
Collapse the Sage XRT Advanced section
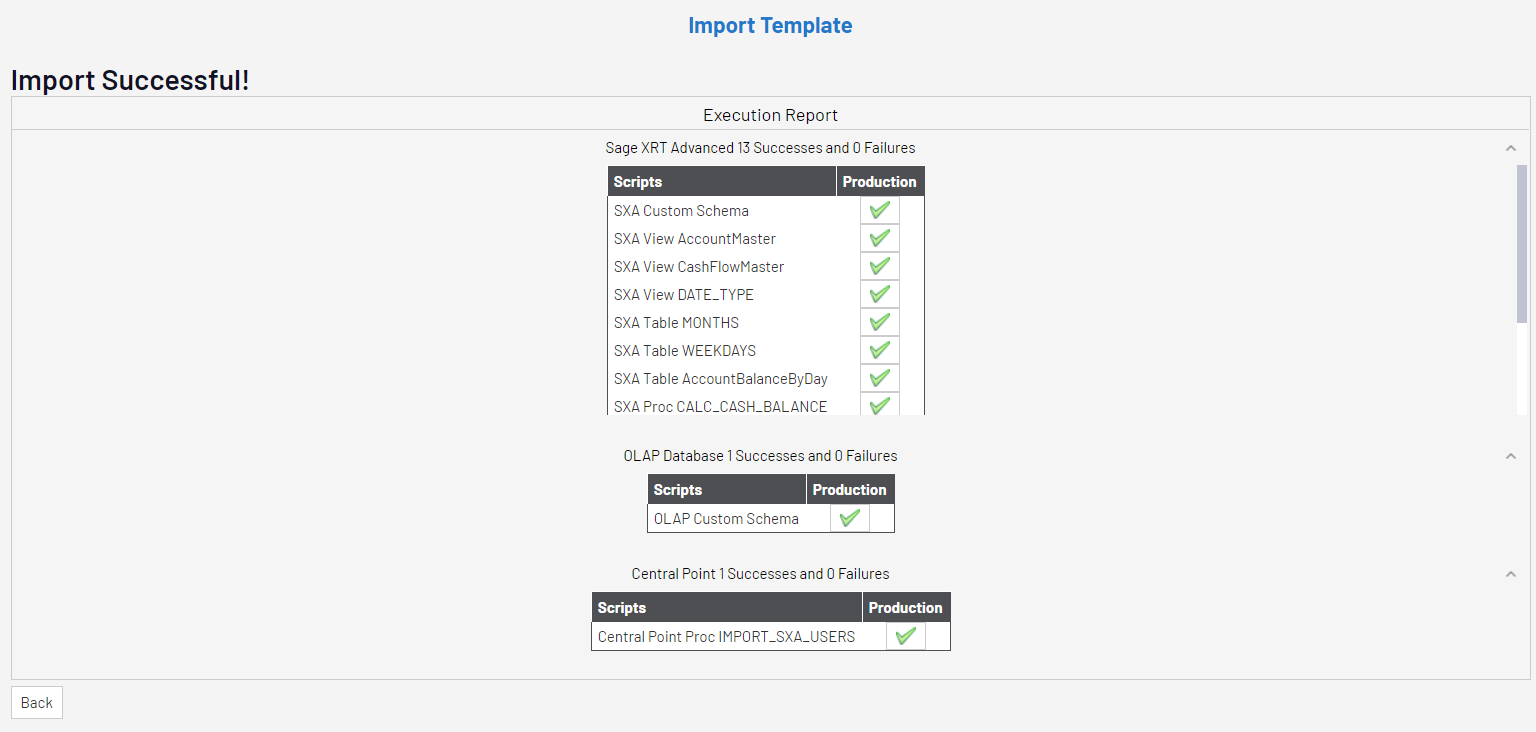coord(1511,148)
